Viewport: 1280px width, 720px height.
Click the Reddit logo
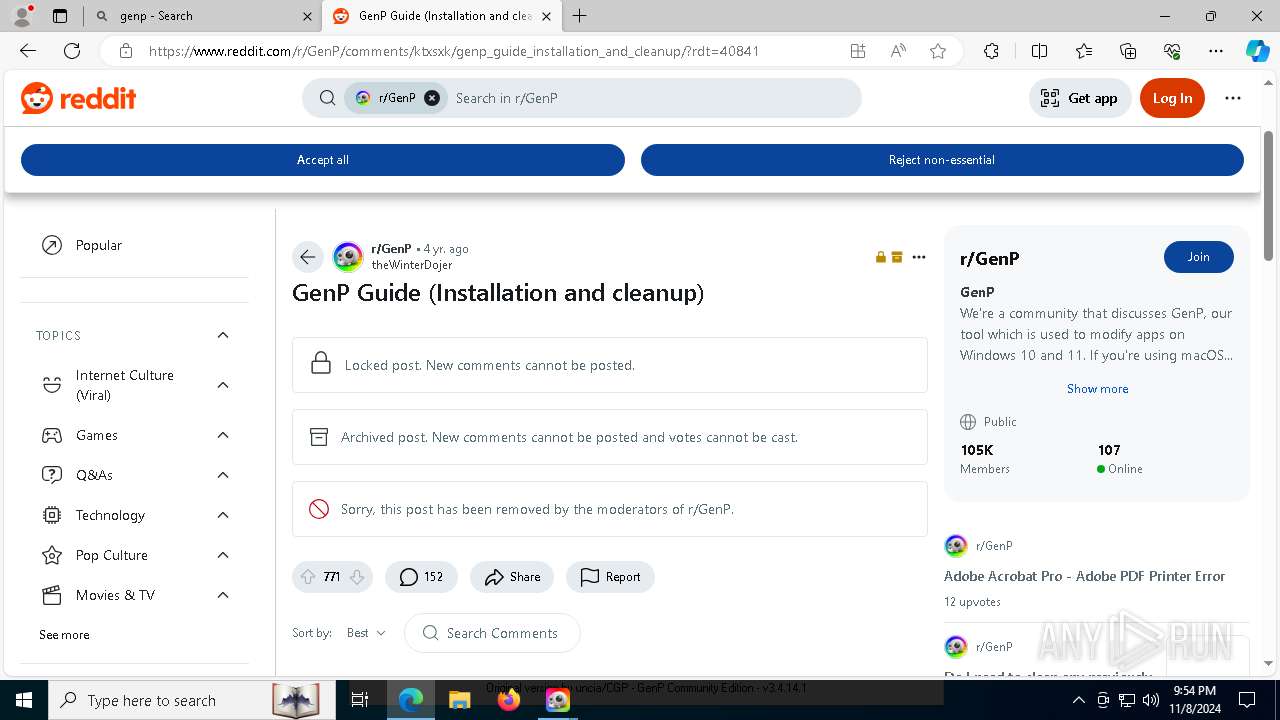[x=78, y=98]
